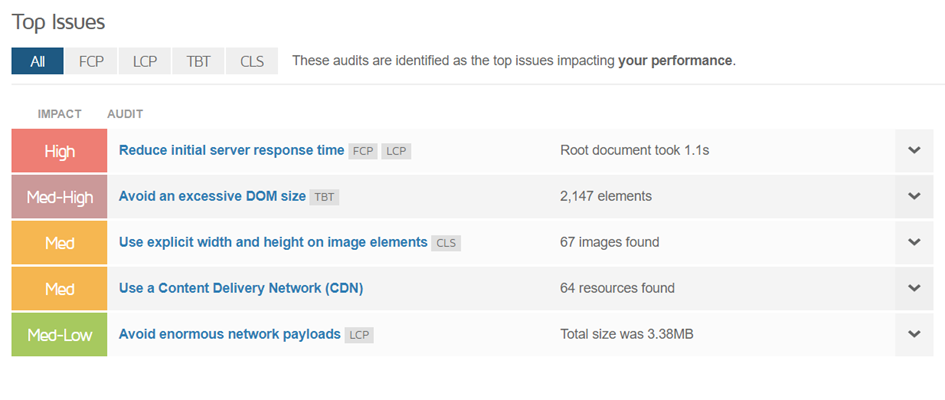Expand the server response time audit chevron

(913, 151)
